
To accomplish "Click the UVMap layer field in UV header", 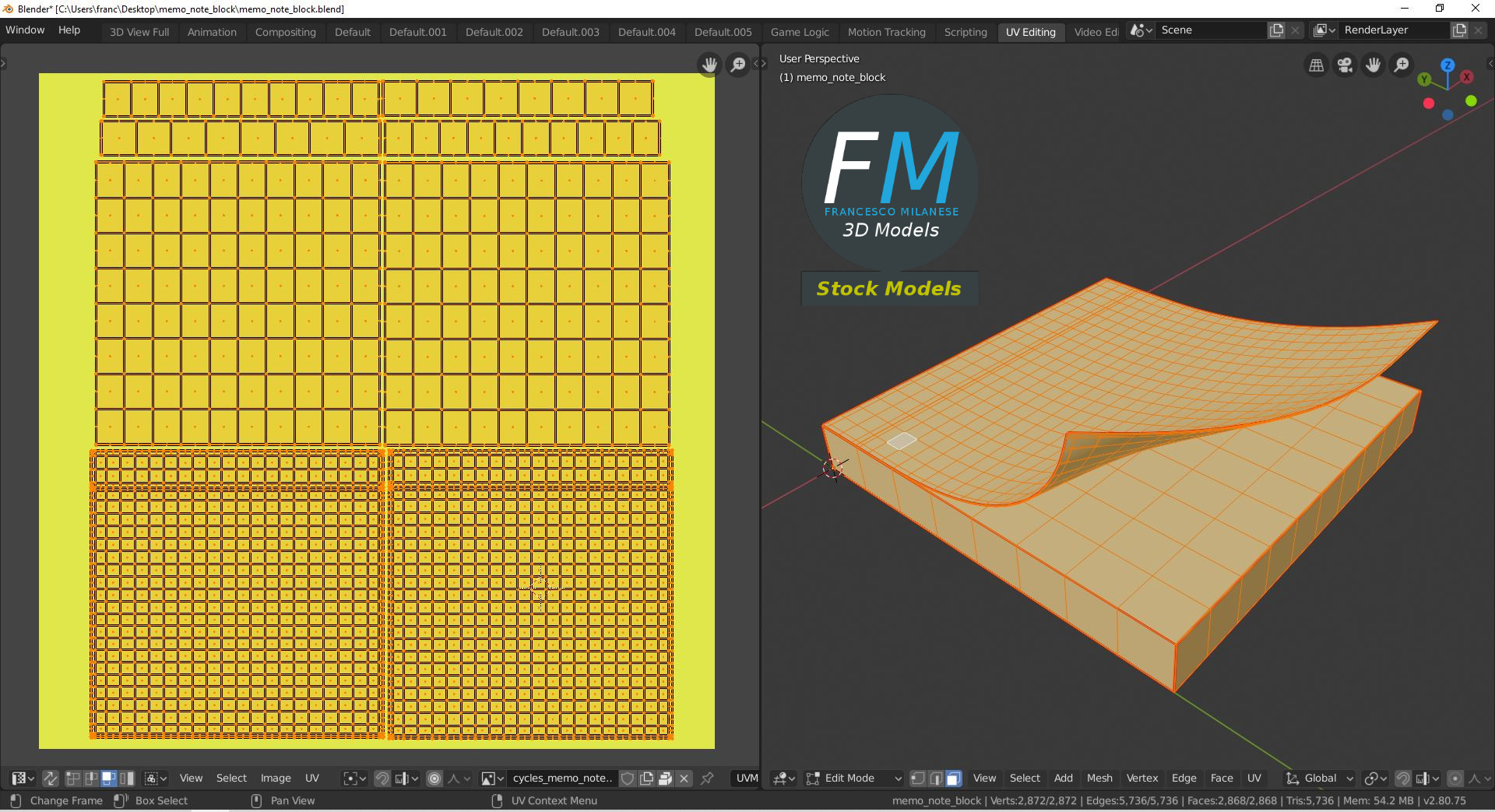I will (745, 778).
